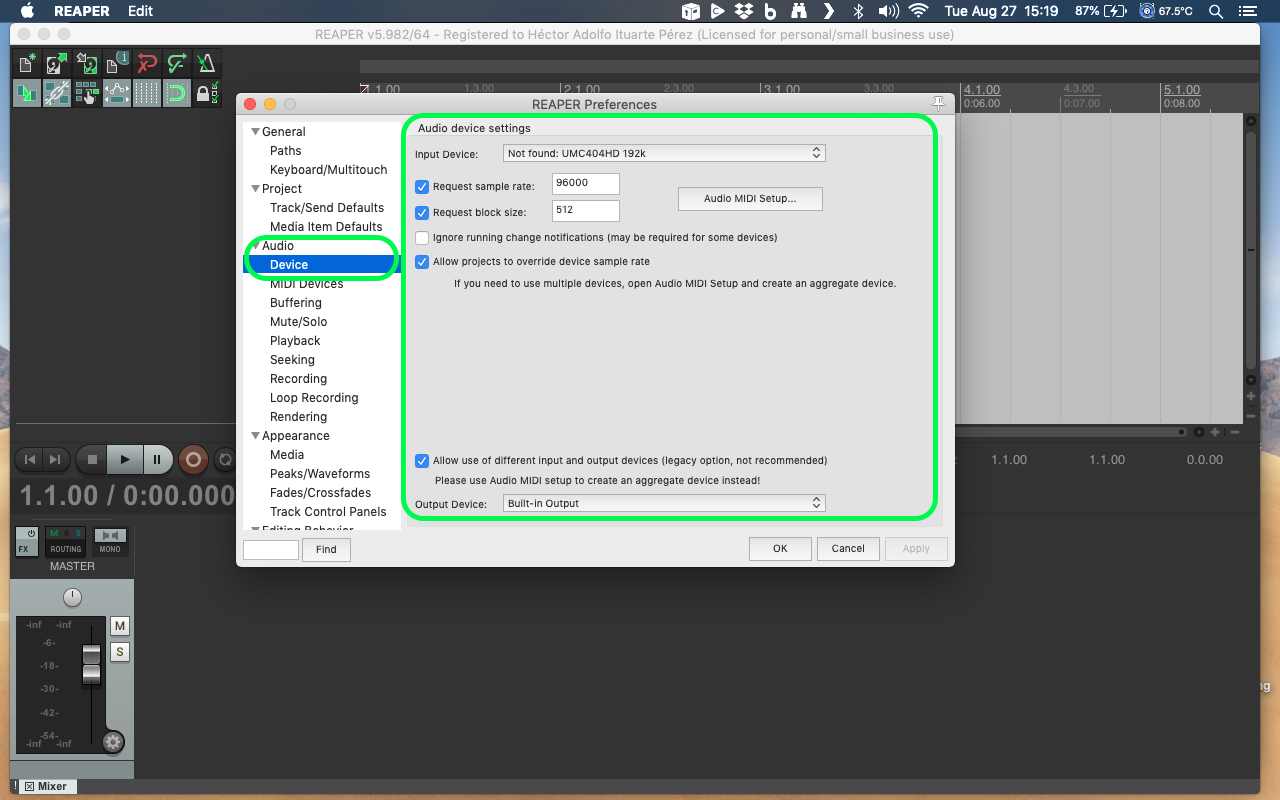Open the Output Device dropdown
Image resolution: width=1280 pixels, height=800 pixels.
point(663,504)
